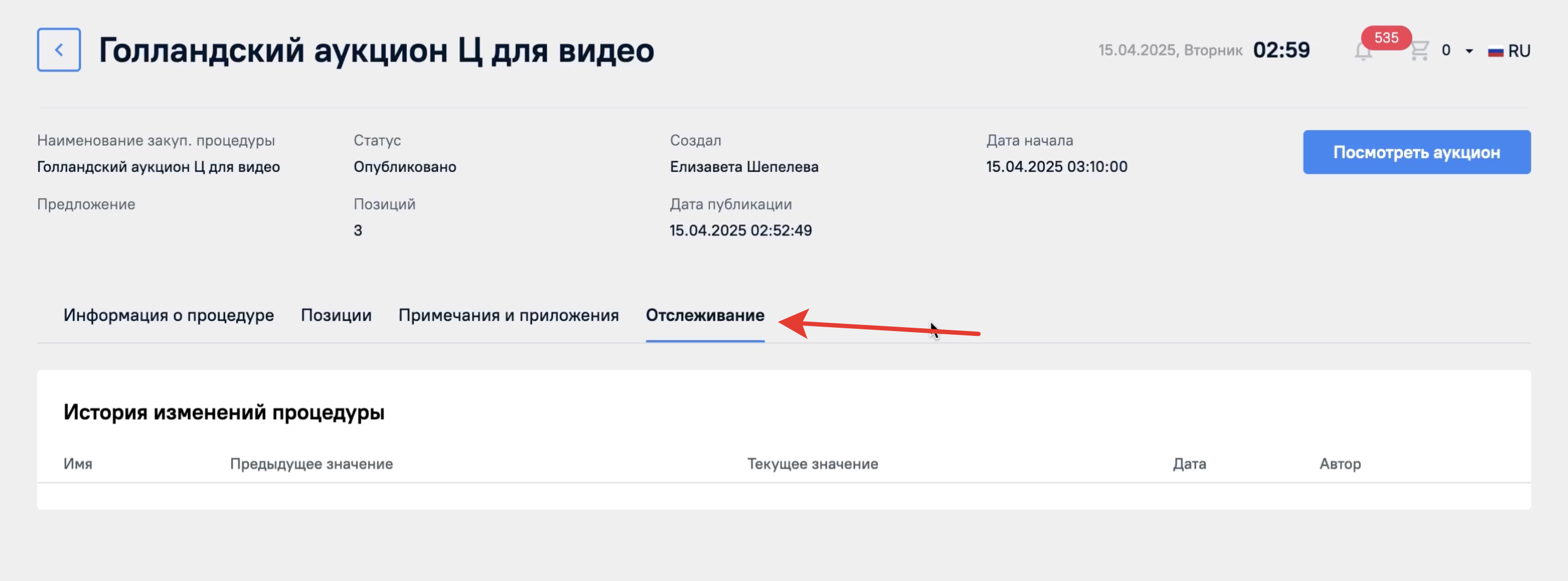
Task: Select the Примечания и приложения tab
Action: [508, 316]
